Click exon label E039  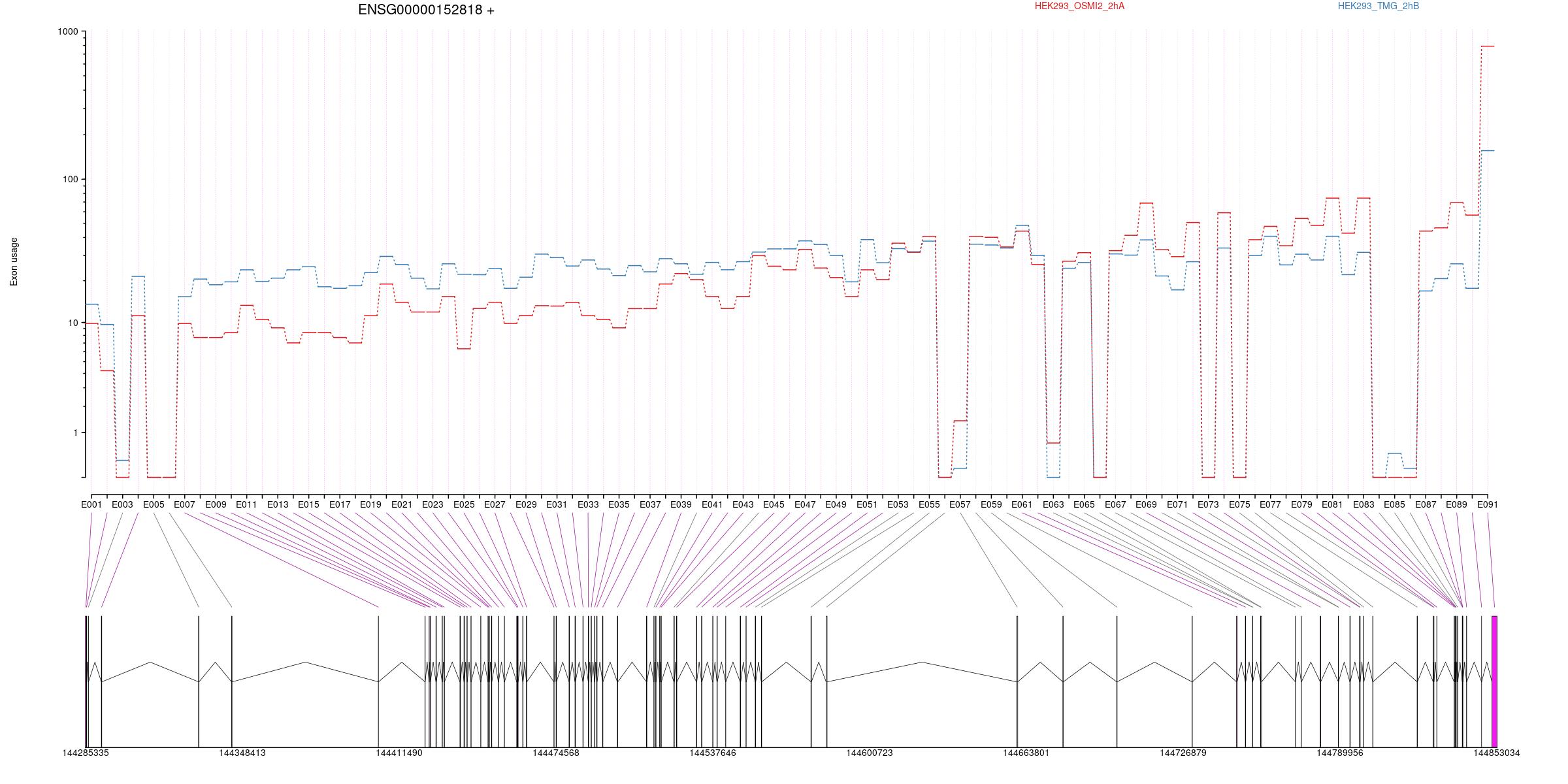[x=681, y=504]
